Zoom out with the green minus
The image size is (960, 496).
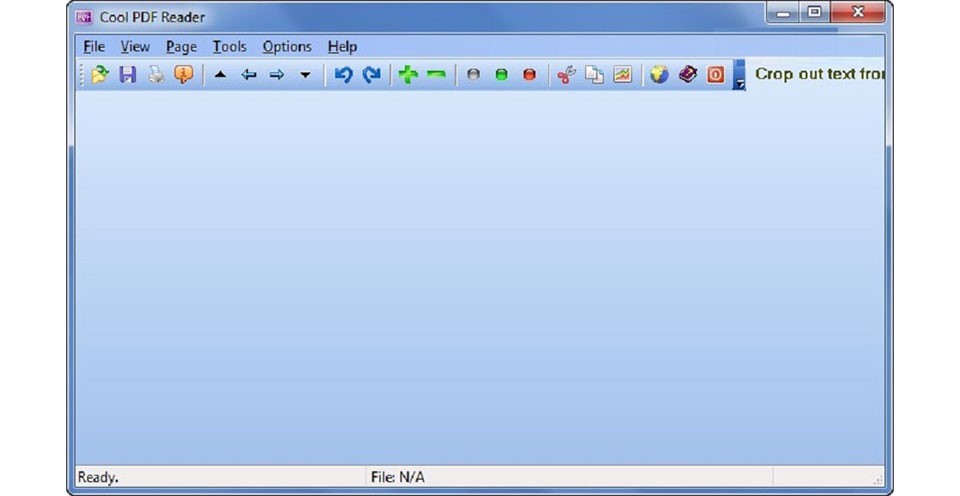pyautogui.click(x=436, y=75)
